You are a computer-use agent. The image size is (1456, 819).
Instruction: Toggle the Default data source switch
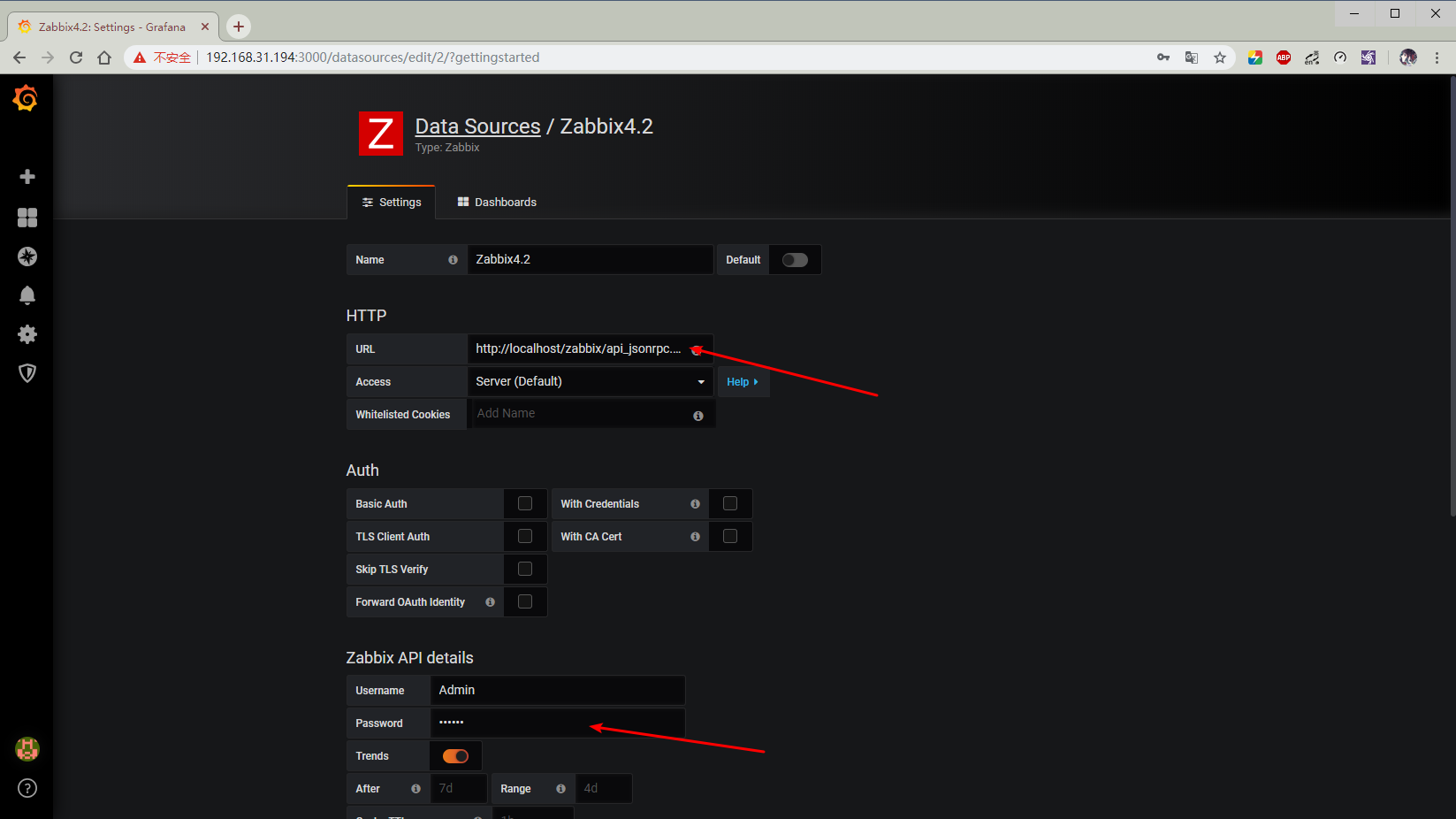click(x=795, y=260)
